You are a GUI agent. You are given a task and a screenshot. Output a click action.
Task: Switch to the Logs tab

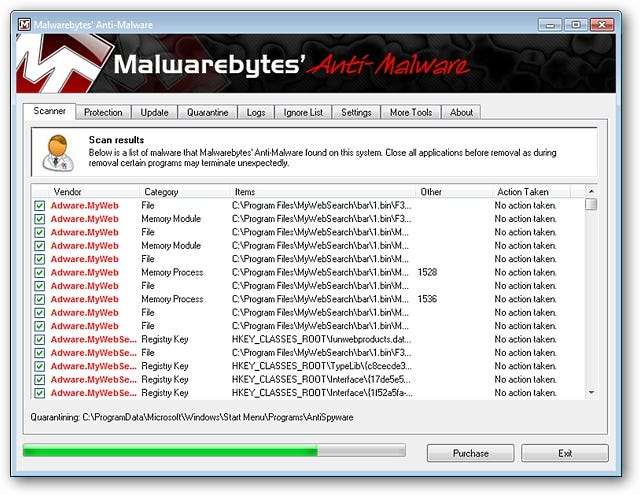click(256, 112)
